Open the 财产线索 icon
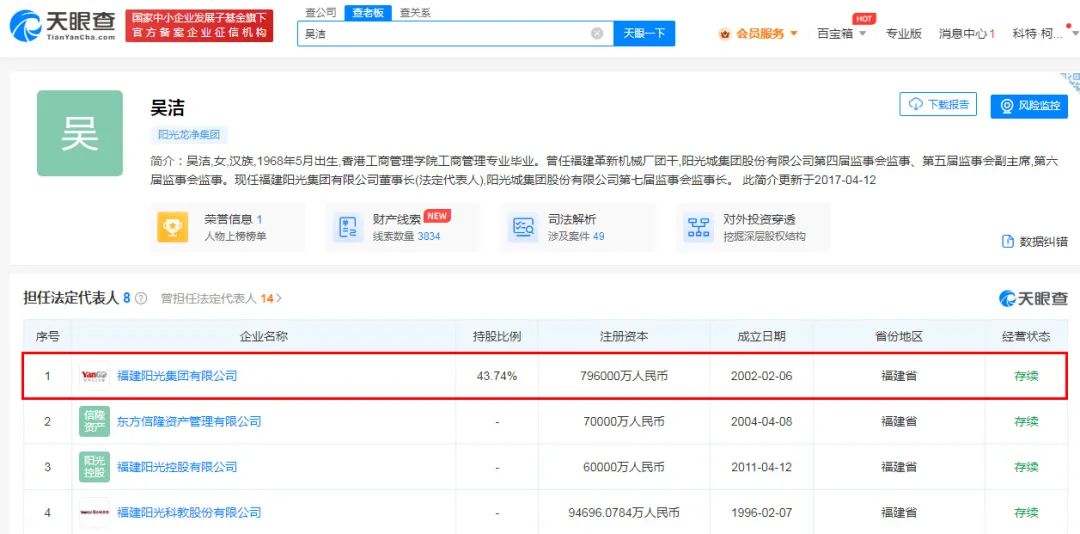 tap(348, 227)
